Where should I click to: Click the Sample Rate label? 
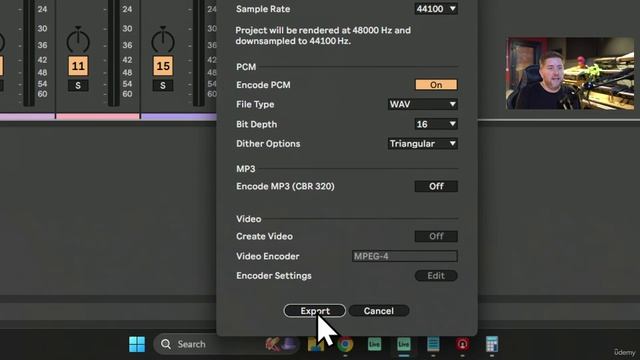(x=263, y=9)
